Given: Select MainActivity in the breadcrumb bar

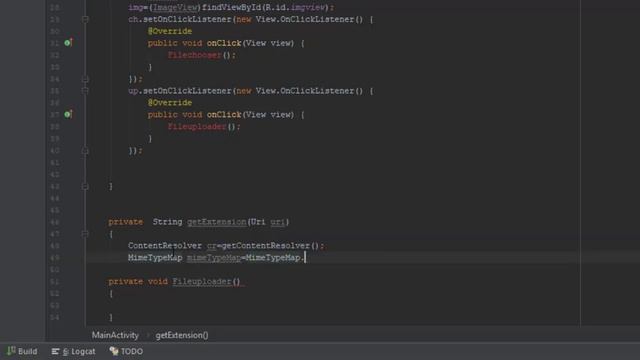Looking at the screenshot, I should (115, 335).
